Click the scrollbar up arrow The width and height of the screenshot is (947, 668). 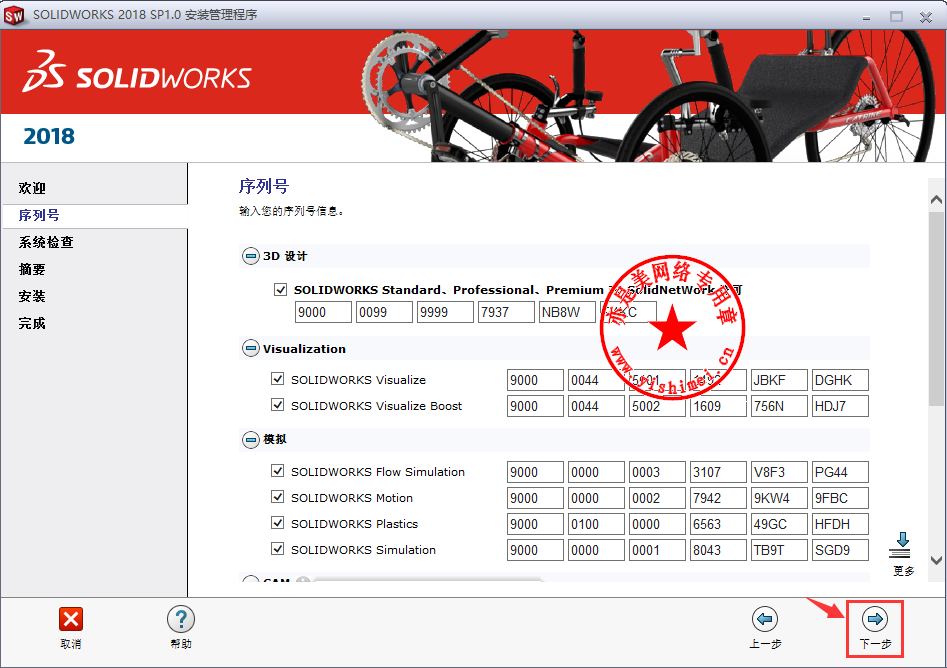(936, 199)
